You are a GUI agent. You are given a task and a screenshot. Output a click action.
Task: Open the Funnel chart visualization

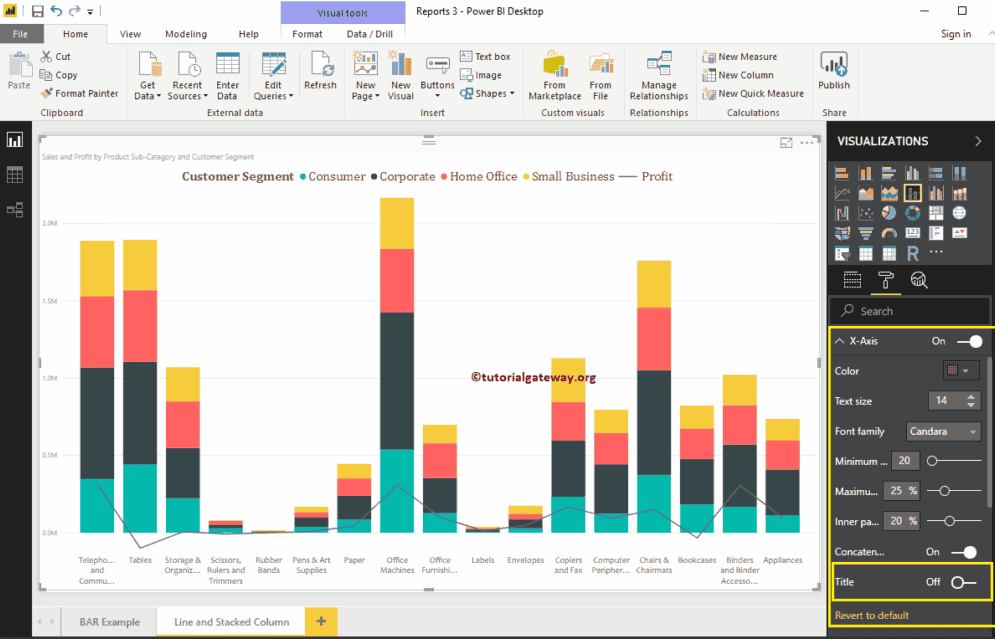coord(866,232)
